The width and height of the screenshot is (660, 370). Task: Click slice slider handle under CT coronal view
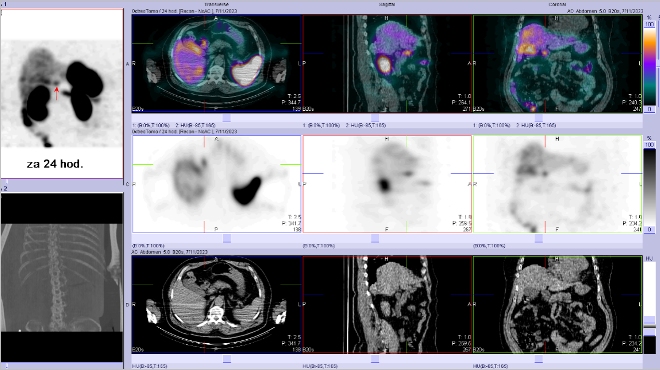pos(538,359)
